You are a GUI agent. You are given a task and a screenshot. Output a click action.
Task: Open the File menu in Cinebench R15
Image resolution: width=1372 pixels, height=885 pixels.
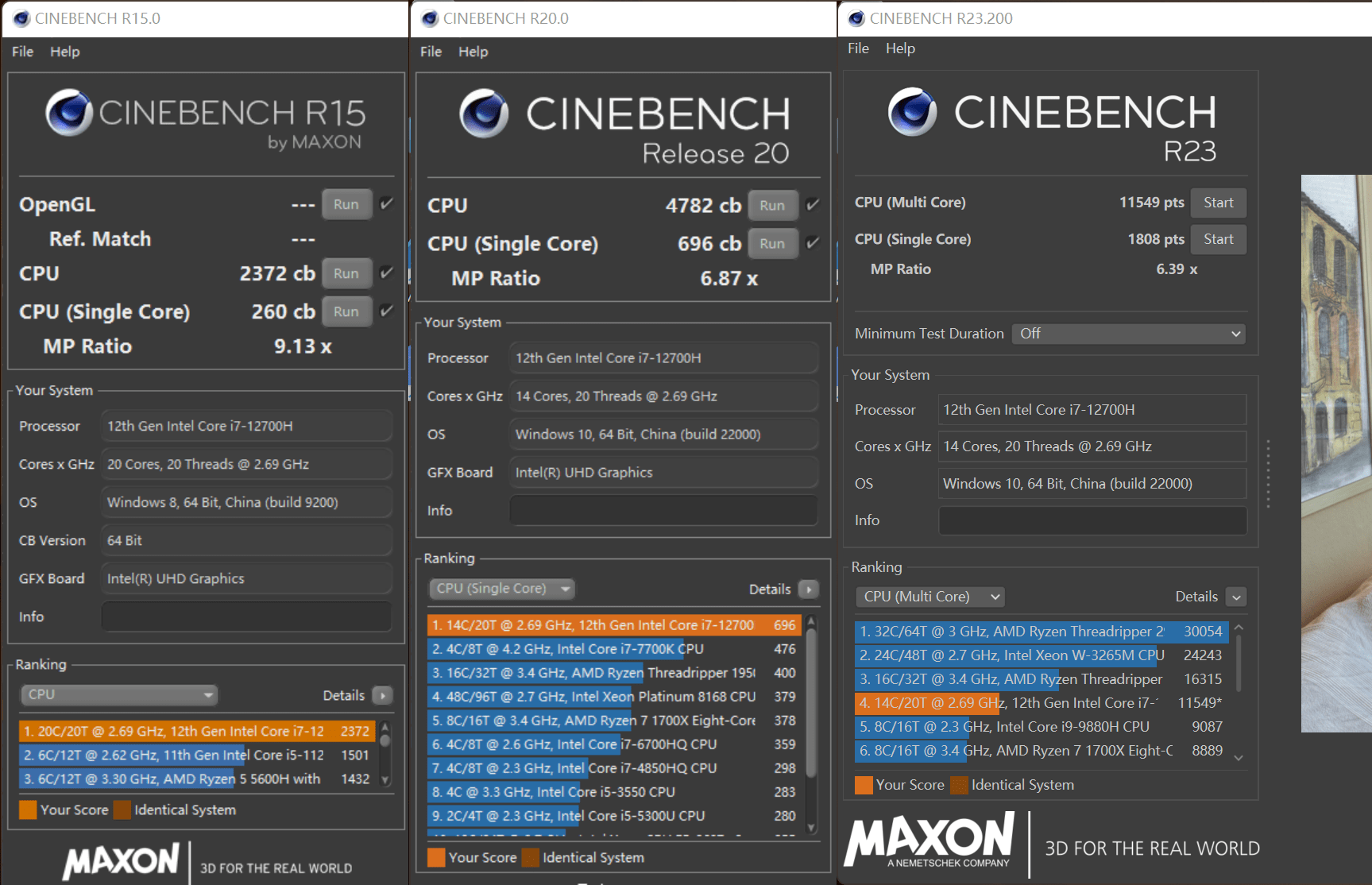point(22,52)
